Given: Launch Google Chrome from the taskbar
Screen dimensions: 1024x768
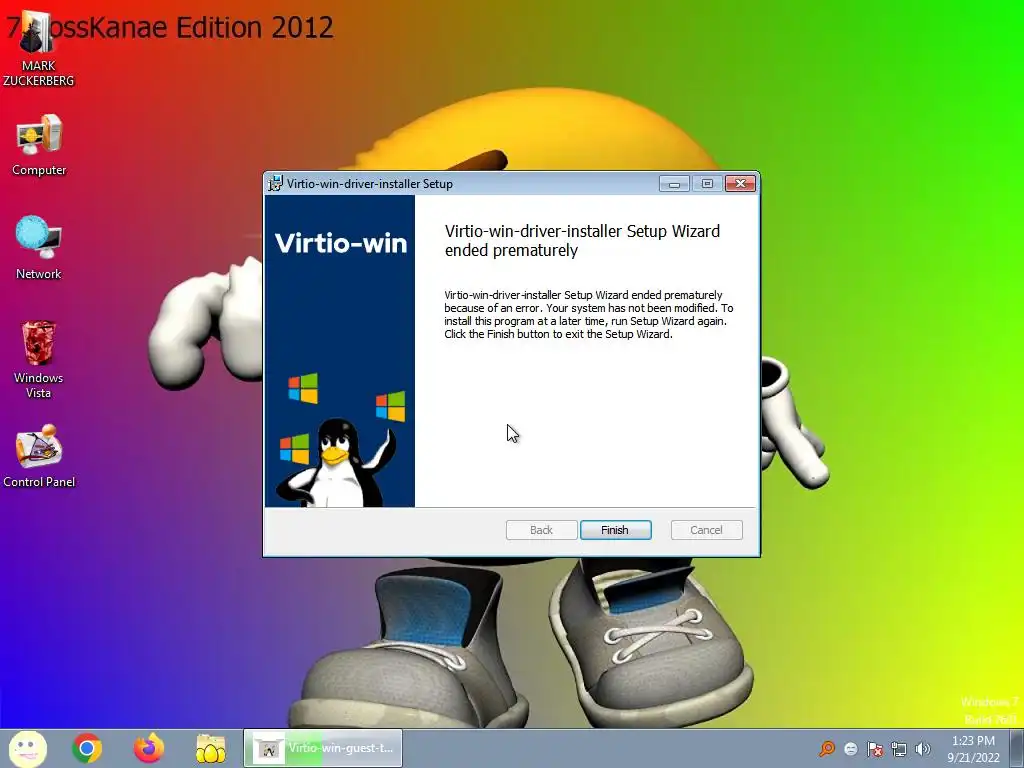Looking at the screenshot, I should (87, 748).
